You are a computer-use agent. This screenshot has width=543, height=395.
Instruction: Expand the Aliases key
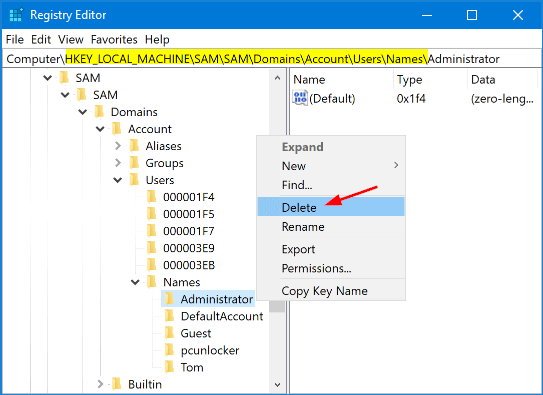click(x=118, y=146)
